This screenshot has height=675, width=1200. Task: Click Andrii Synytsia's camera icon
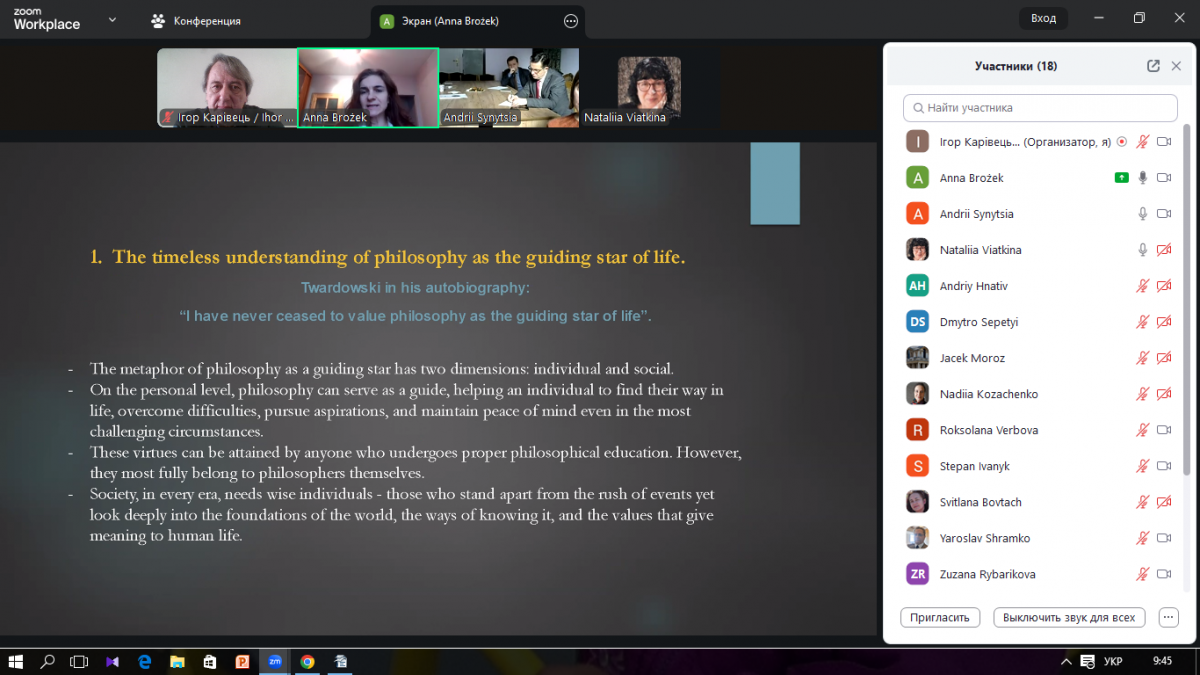[1164, 214]
